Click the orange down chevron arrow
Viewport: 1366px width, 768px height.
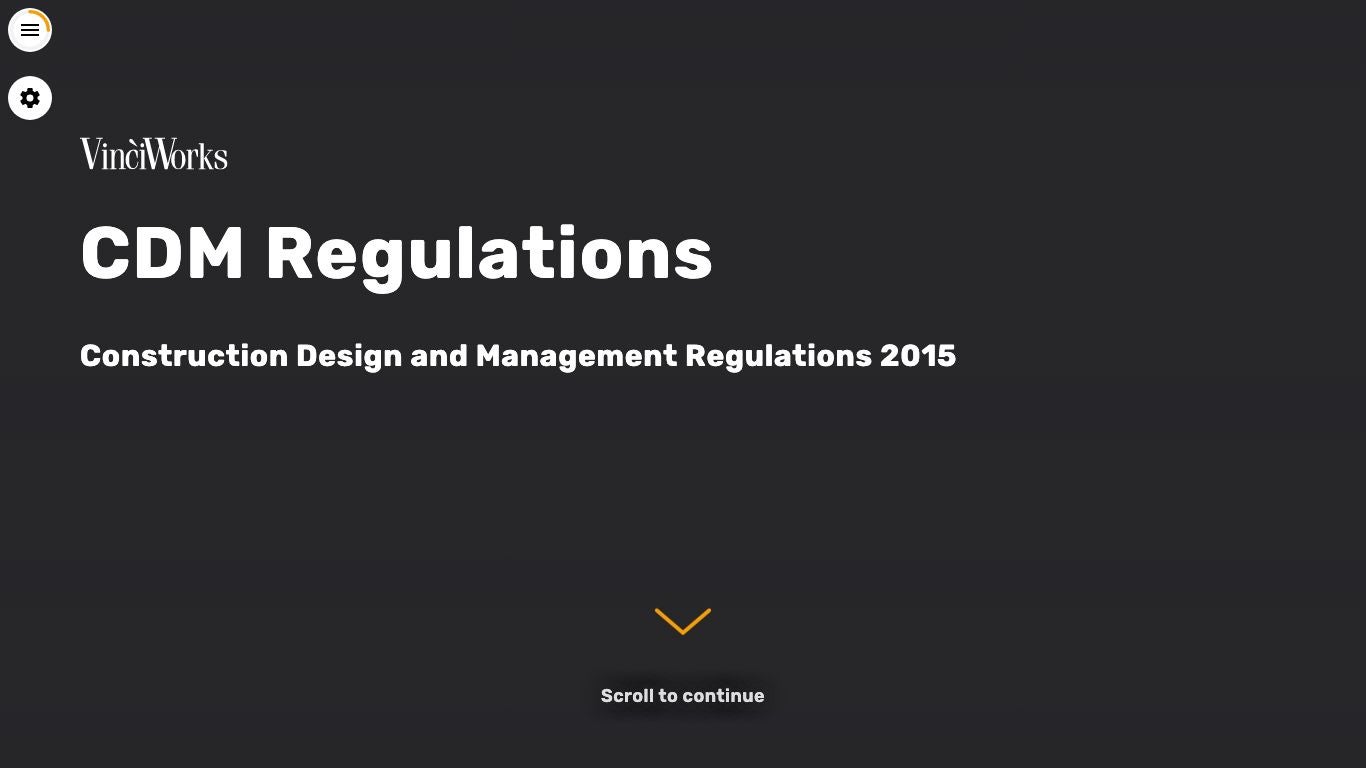click(x=683, y=621)
